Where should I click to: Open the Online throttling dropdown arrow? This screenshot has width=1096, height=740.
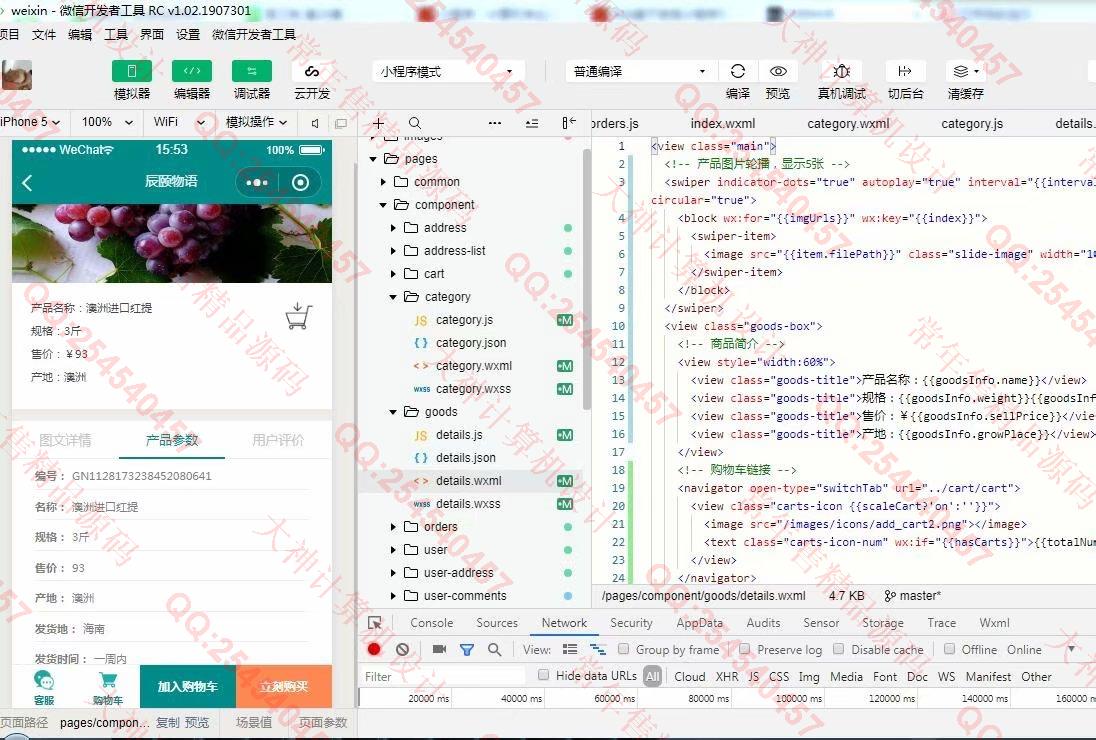point(1072,649)
